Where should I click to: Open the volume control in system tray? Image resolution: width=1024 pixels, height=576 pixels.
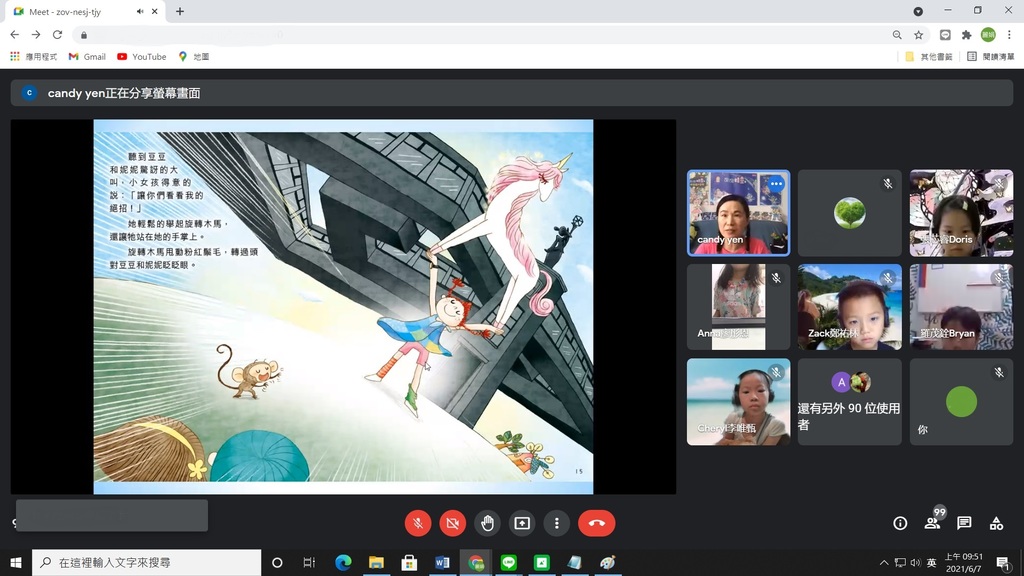point(916,562)
